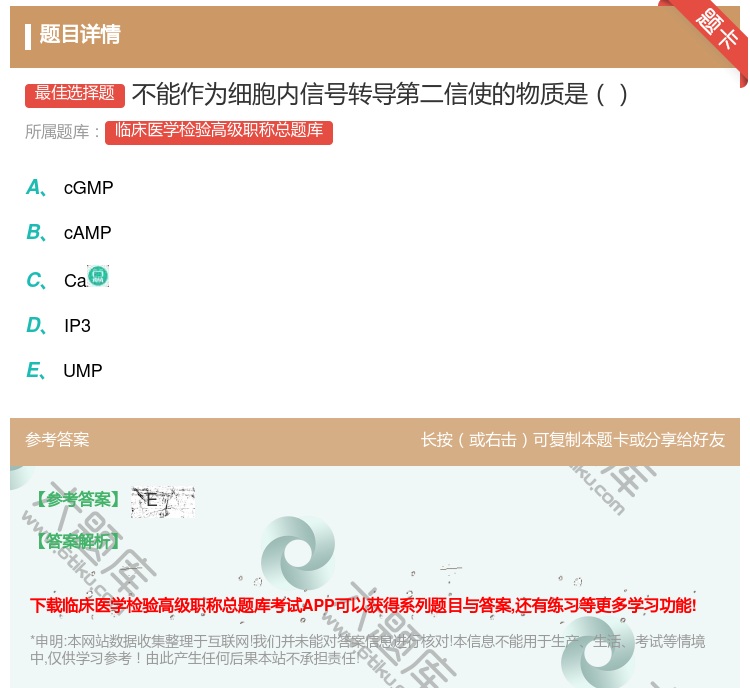The height and width of the screenshot is (688, 750).
Task: Choose option D IP3
Action: pos(58,326)
